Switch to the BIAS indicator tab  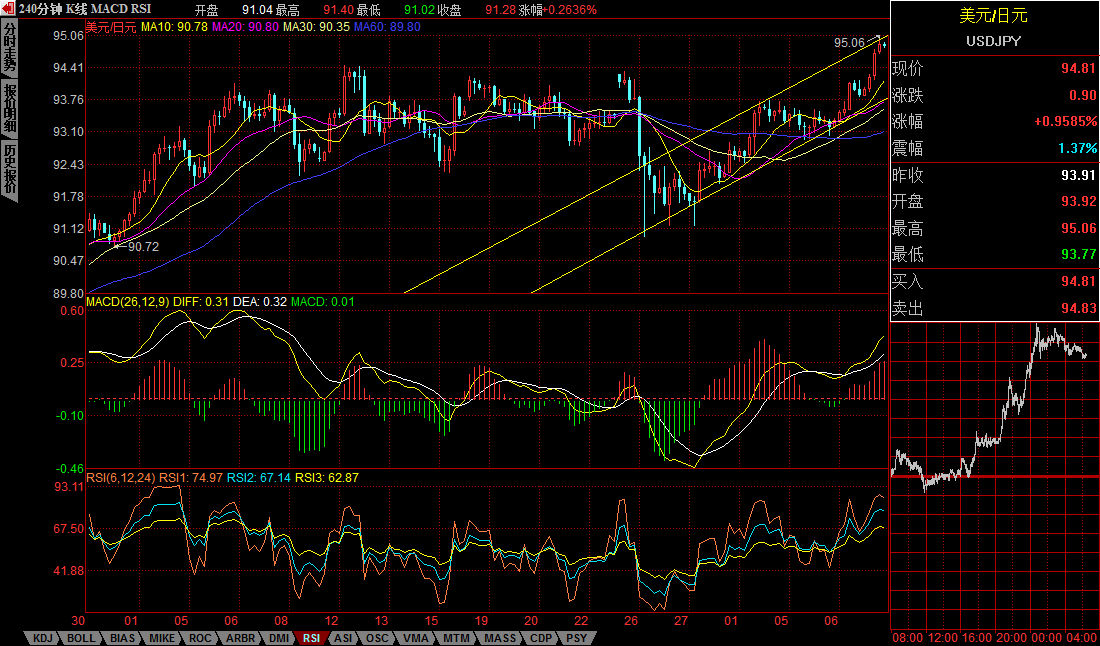pos(123,638)
